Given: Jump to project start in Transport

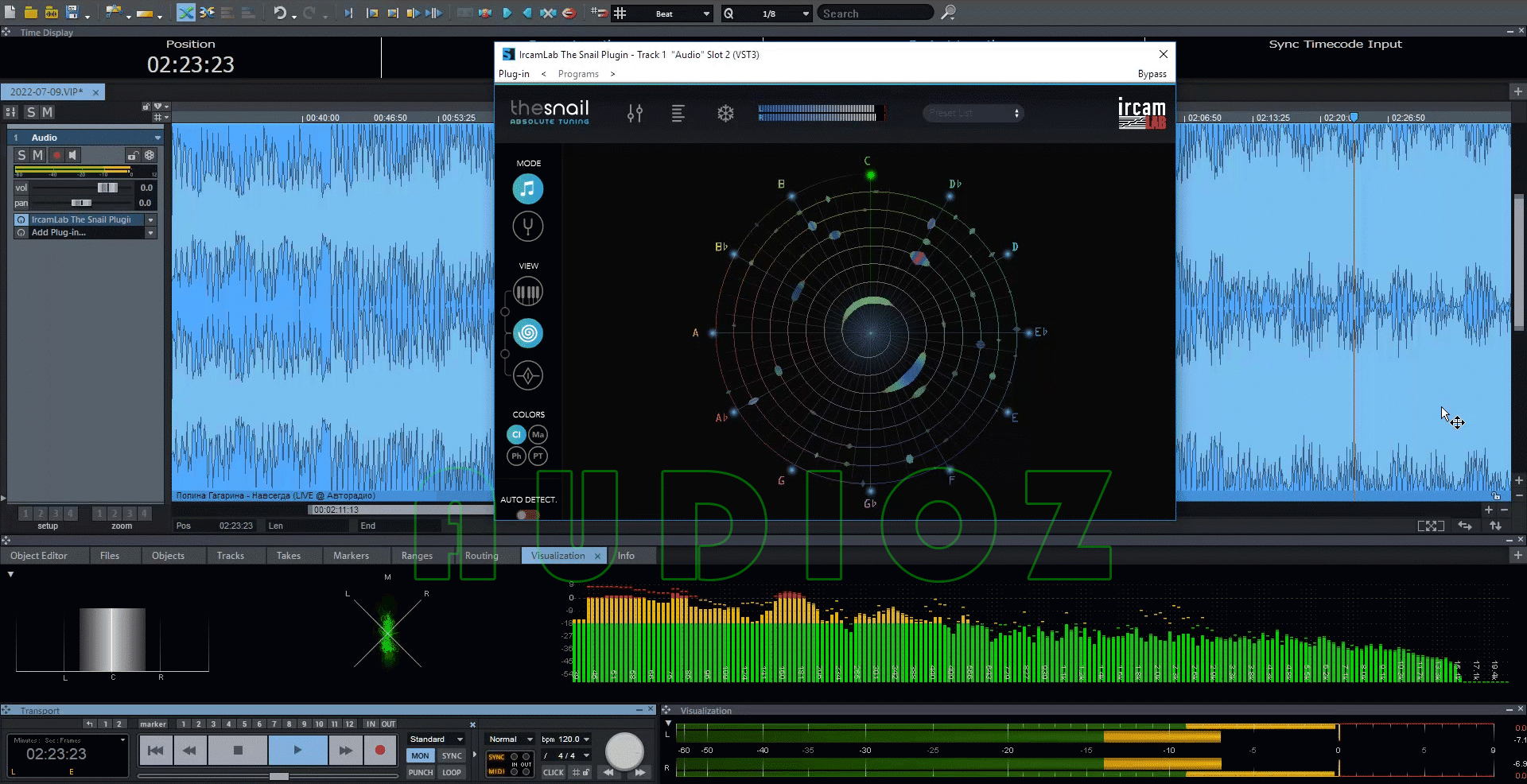Looking at the screenshot, I should (x=156, y=750).
